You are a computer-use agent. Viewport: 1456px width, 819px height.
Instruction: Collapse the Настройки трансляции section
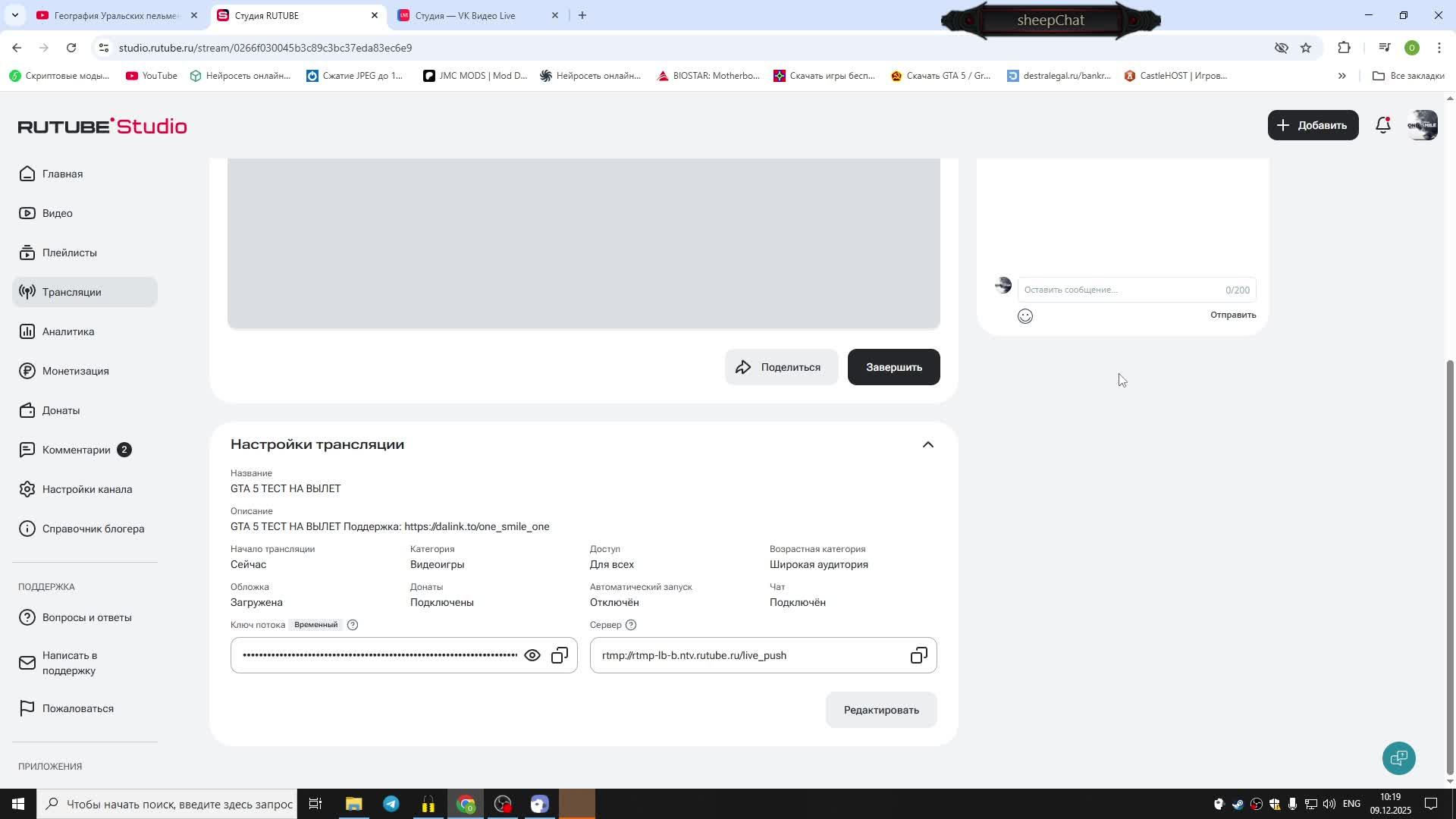click(927, 445)
